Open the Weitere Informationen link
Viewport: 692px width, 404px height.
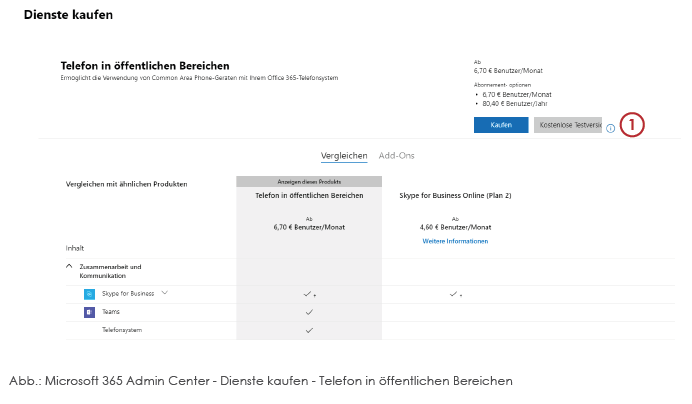pyautogui.click(x=455, y=241)
